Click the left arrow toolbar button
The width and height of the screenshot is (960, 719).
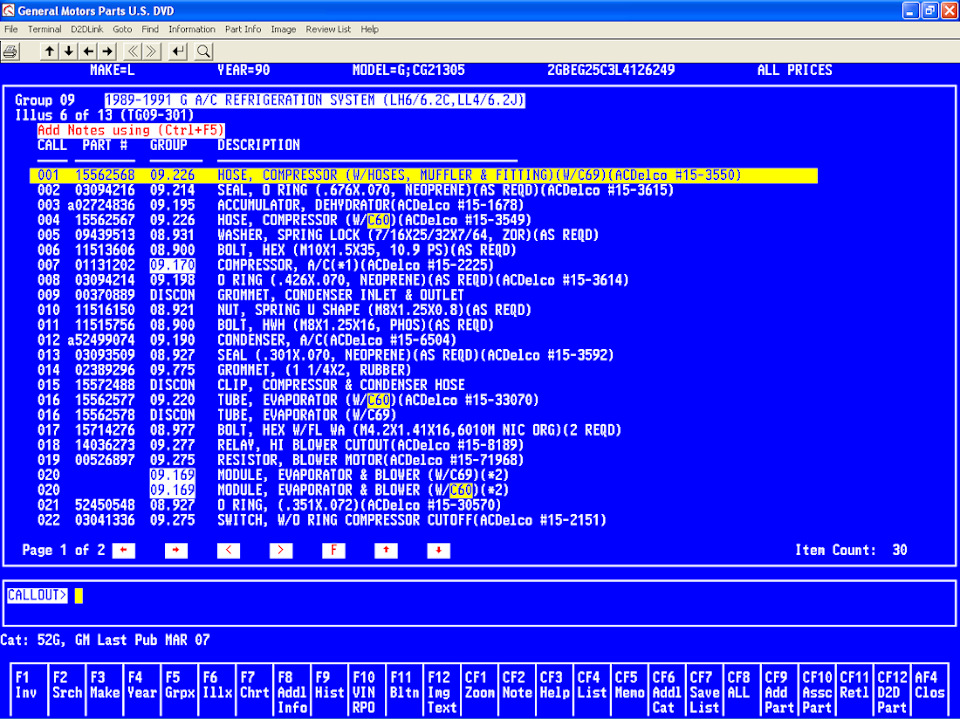click(x=88, y=51)
